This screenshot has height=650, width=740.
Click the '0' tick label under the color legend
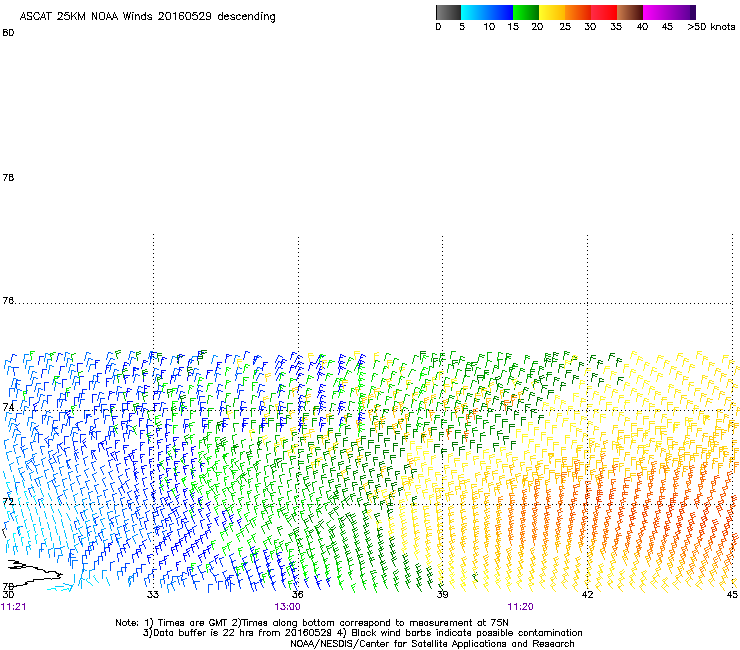click(x=438, y=27)
